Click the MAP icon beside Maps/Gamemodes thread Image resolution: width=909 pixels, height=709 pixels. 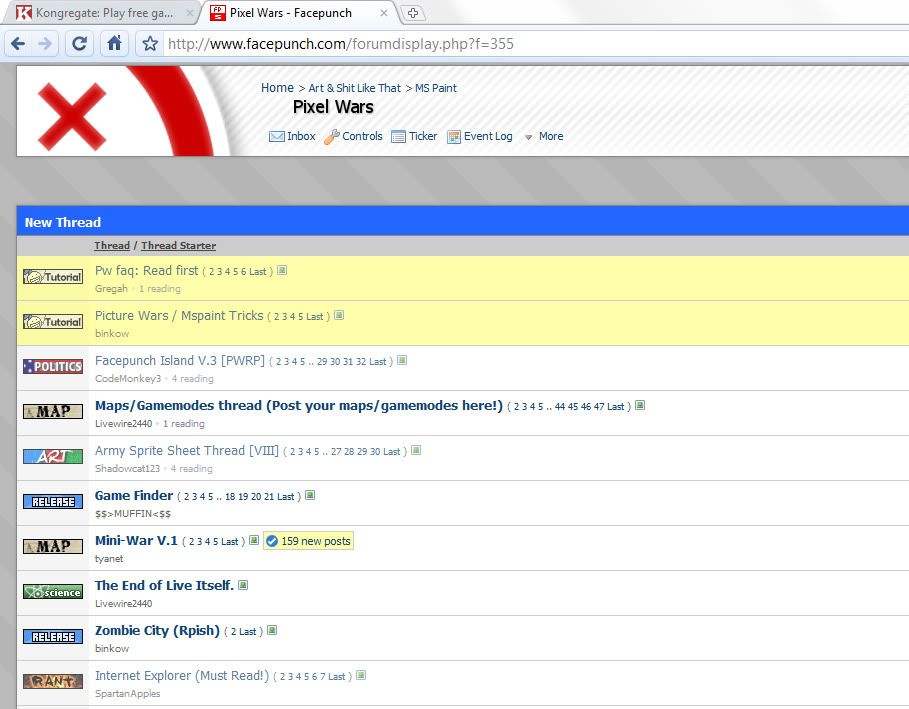(x=53, y=412)
